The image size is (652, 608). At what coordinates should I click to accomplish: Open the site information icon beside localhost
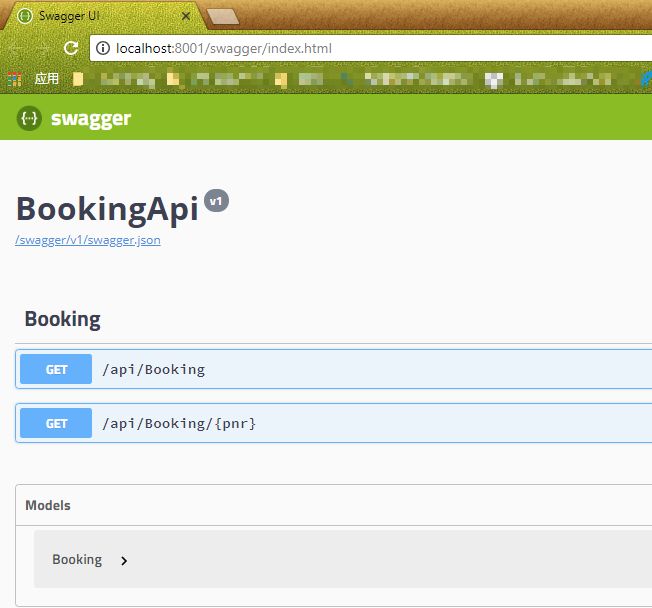click(103, 48)
